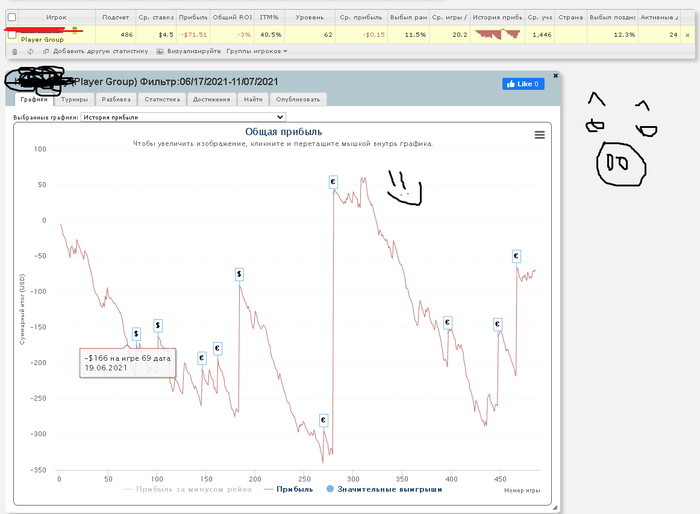Expand the 'Группы игроков' dropdown

click(257, 51)
